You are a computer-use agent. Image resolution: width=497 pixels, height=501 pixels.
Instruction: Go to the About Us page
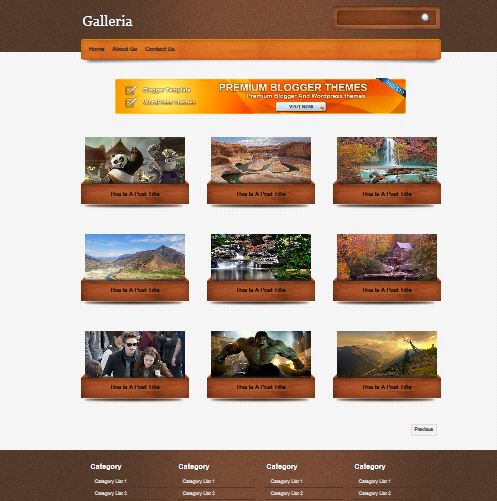(125, 49)
